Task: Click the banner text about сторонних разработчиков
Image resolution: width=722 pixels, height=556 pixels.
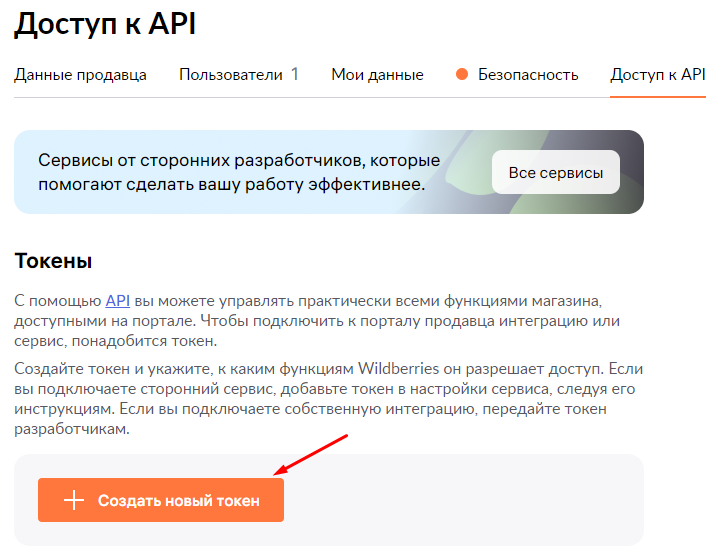Action: click(239, 172)
